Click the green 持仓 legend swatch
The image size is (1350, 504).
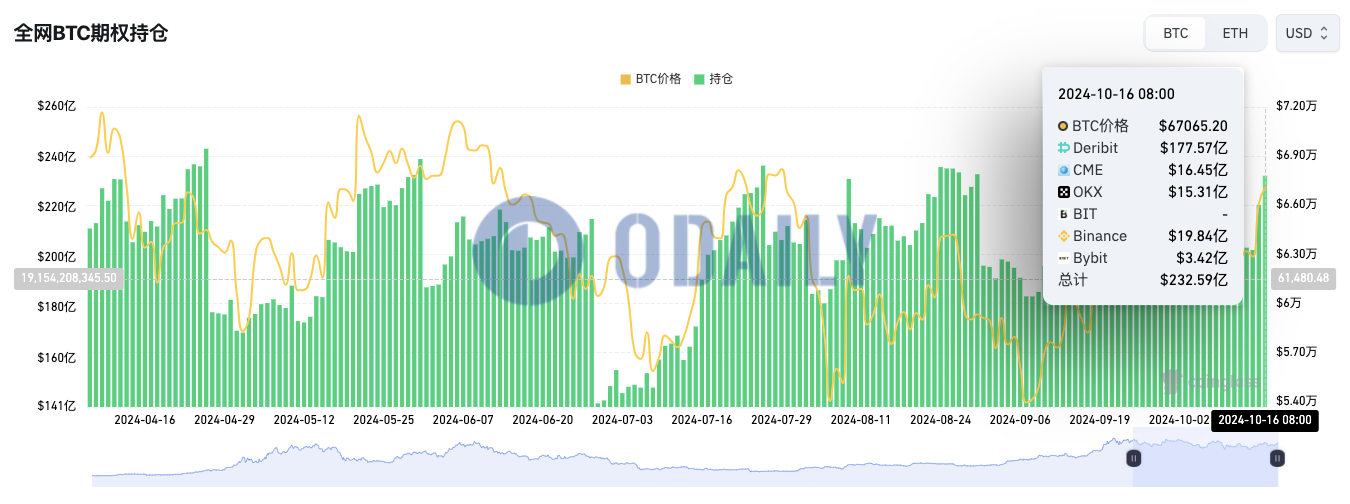point(699,79)
